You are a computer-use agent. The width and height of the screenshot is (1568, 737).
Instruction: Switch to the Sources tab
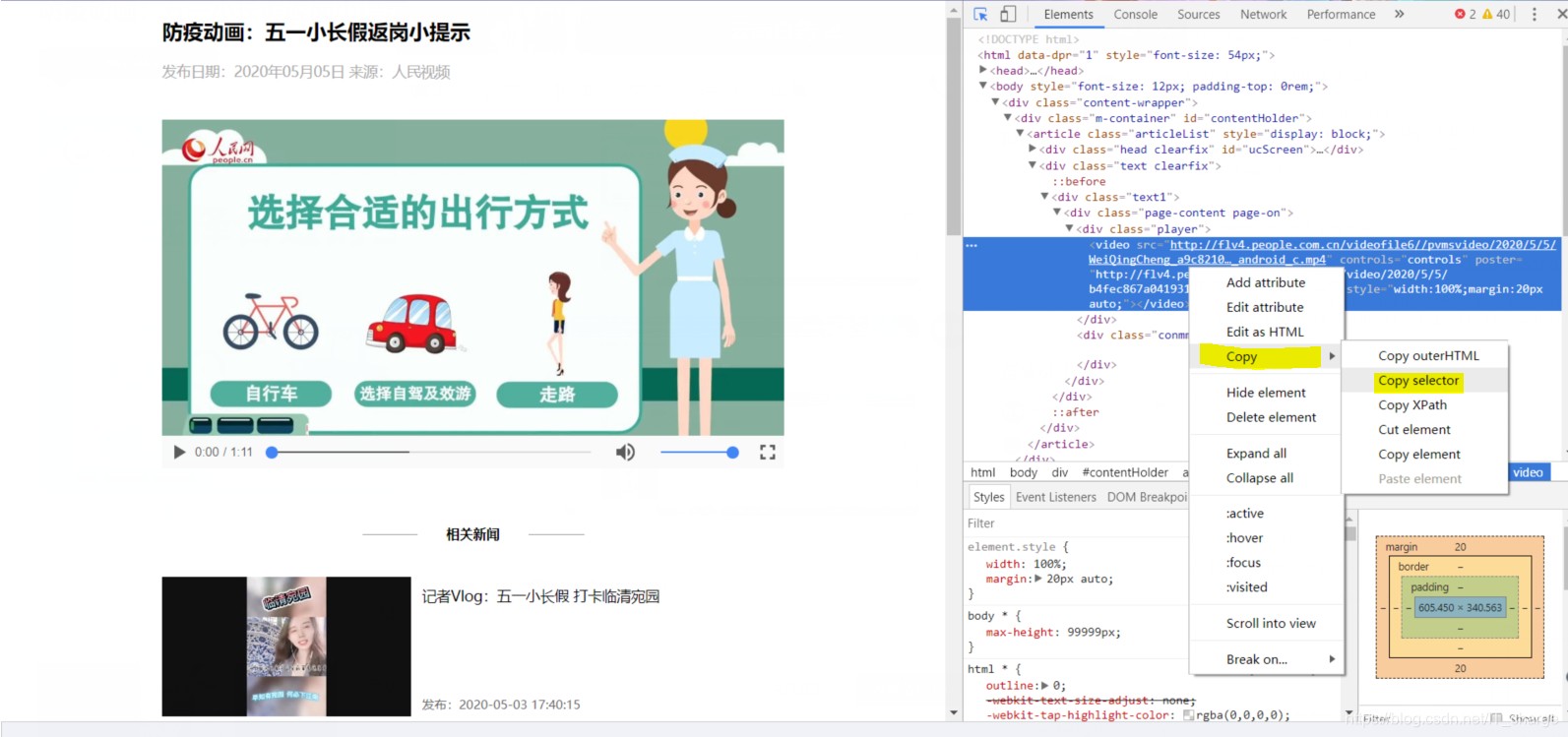1198,14
